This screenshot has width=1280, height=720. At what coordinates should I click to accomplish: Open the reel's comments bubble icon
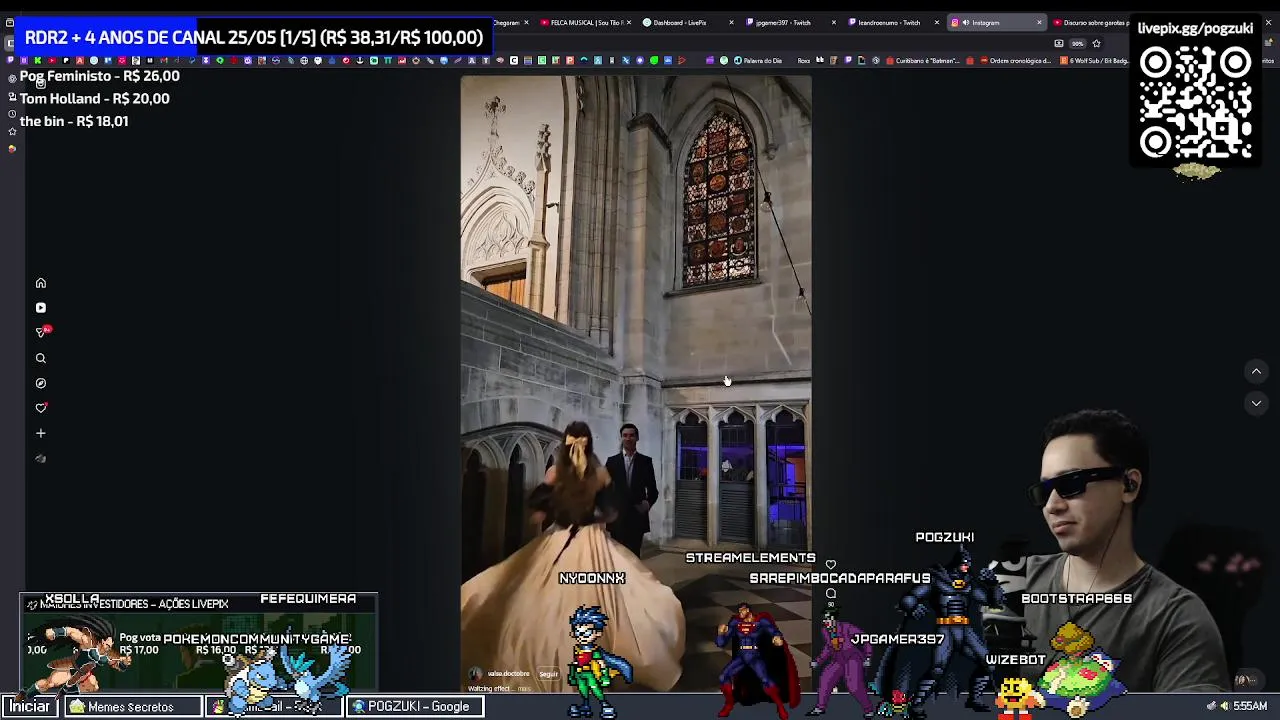[x=830, y=594]
